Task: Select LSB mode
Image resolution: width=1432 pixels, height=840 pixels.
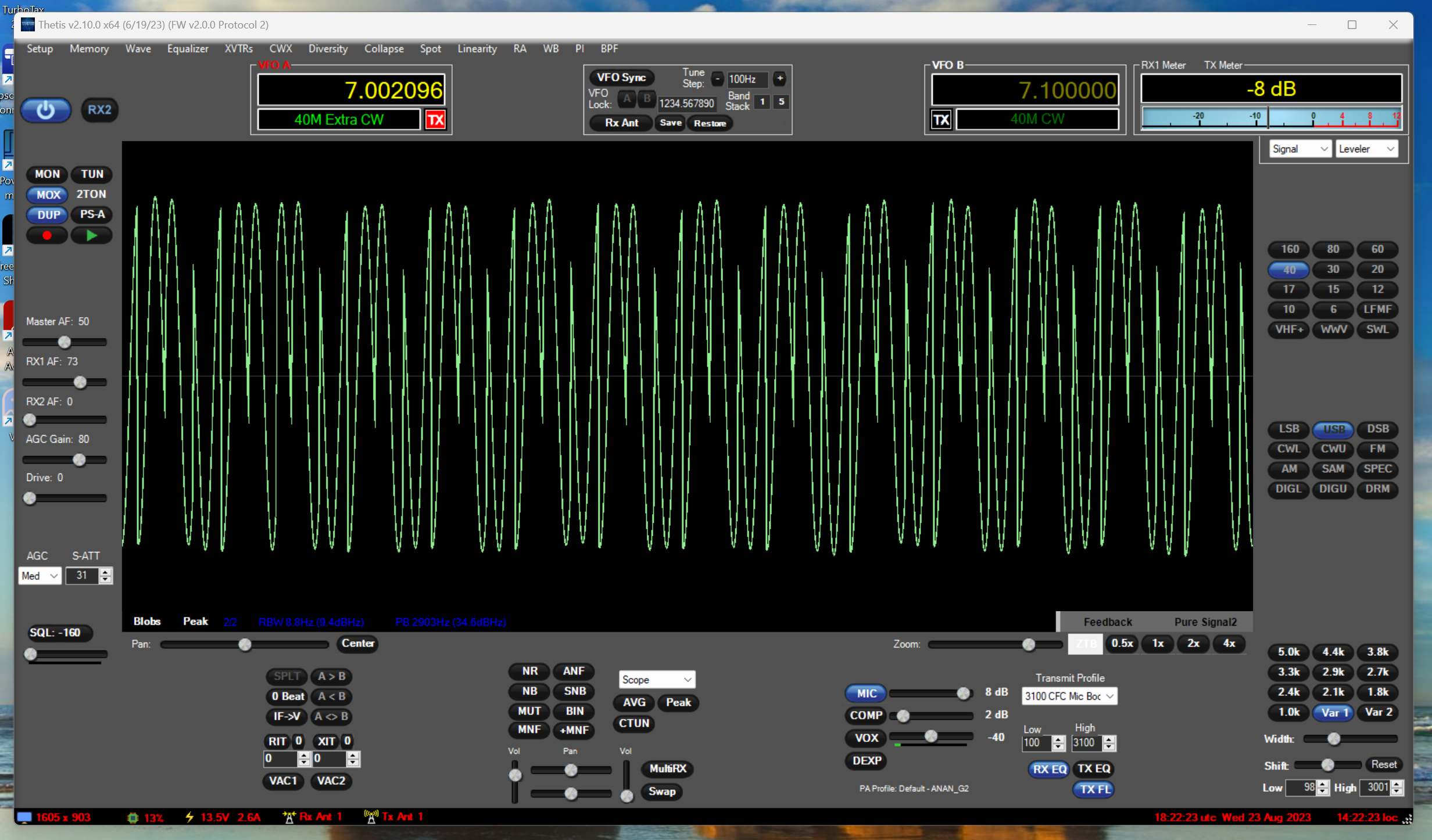Action: tap(1288, 429)
